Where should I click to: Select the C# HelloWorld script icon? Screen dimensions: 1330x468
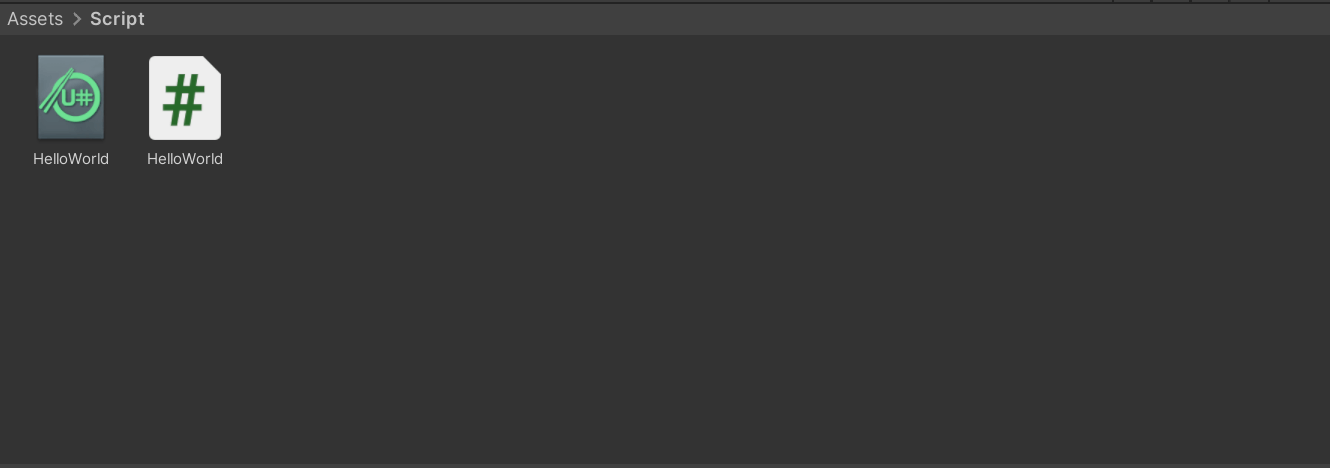tap(185, 97)
